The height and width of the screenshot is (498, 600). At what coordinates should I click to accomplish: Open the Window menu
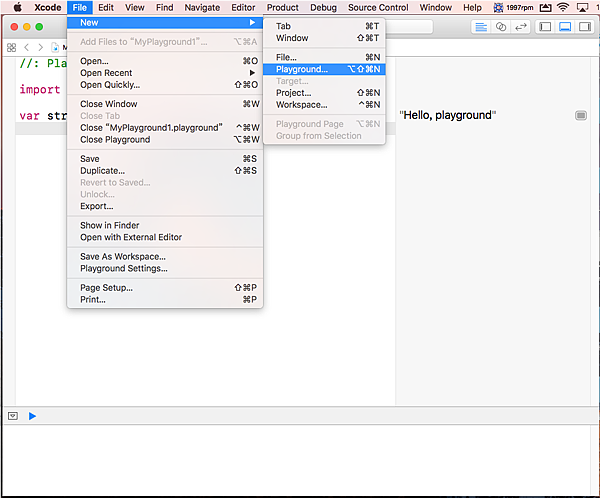[x=435, y=7]
